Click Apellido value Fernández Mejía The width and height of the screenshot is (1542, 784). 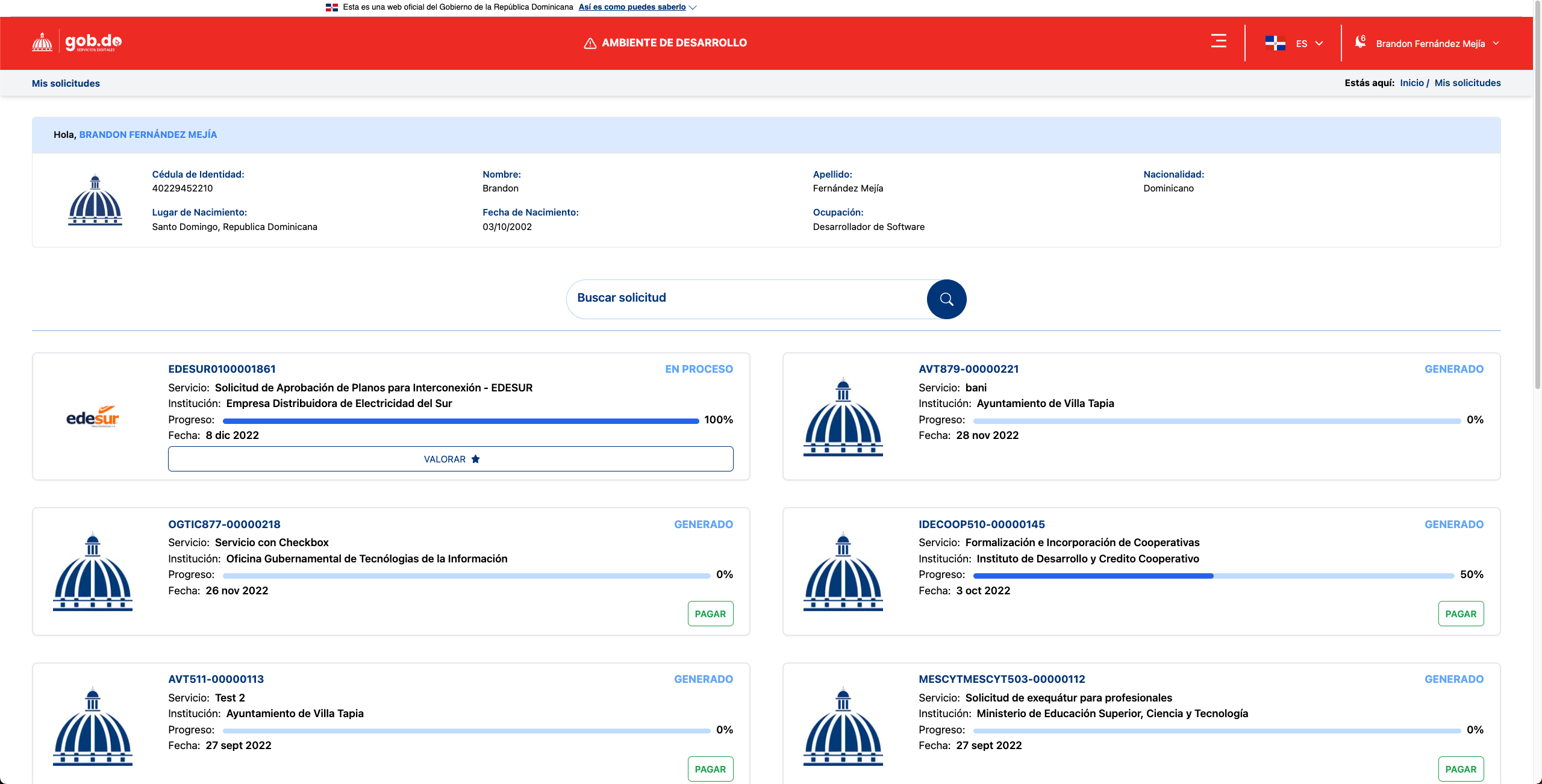click(x=847, y=188)
